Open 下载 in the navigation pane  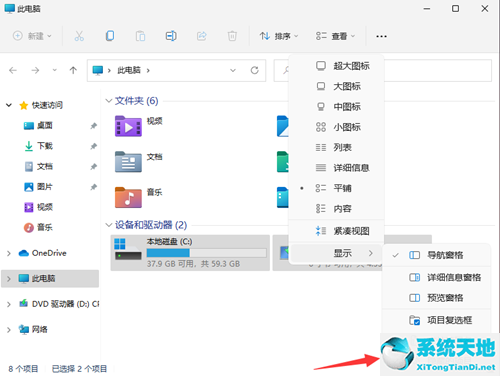click(45, 146)
